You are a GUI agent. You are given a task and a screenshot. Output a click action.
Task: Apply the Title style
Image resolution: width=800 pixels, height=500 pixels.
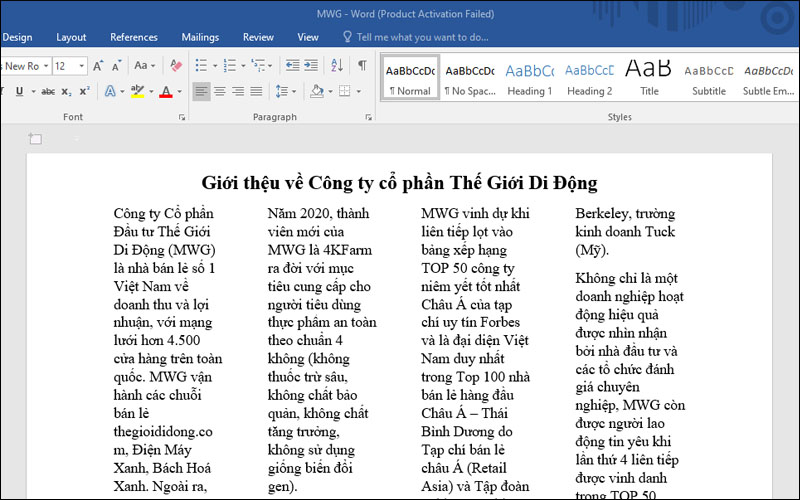click(x=649, y=78)
